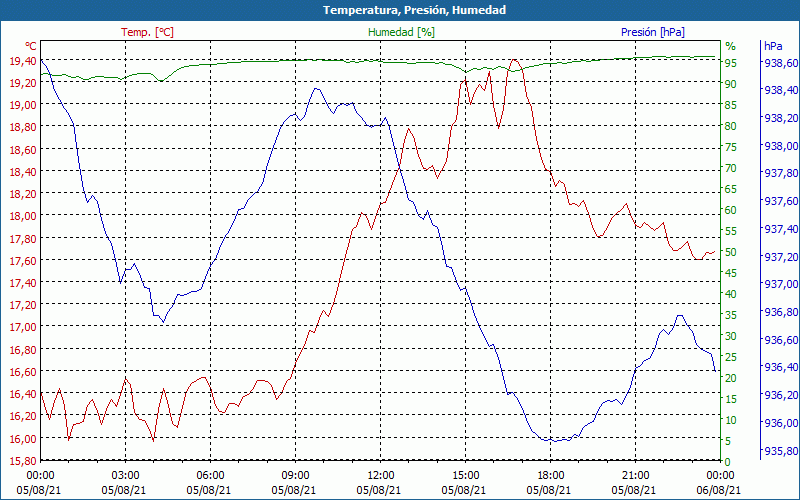Click the "18:00" time axis label
This screenshot has height=500, width=800.
point(550,476)
